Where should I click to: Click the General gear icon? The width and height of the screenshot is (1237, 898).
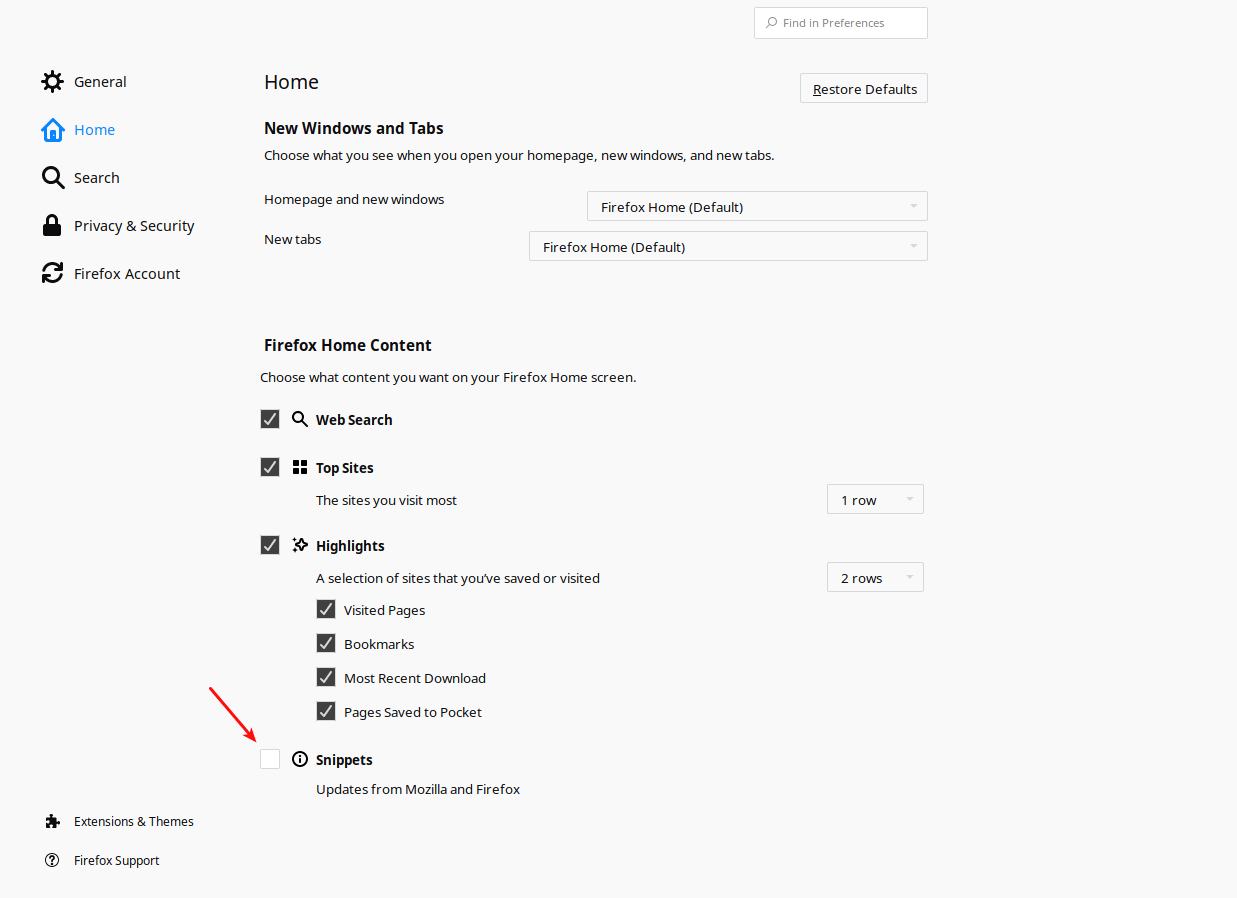[x=52, y=82]
